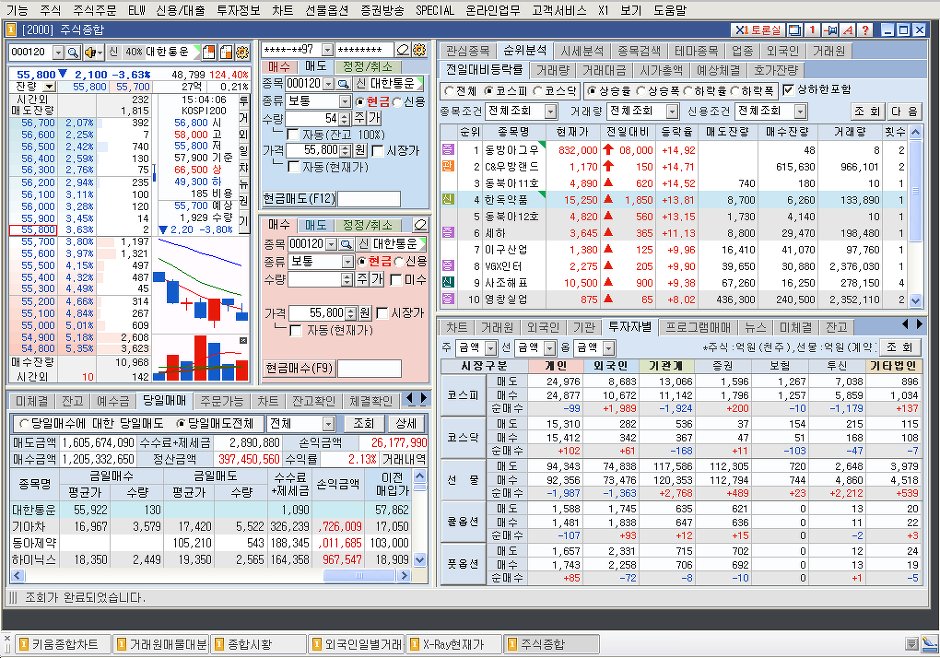Click the eraser icon beside the password field

403,50
